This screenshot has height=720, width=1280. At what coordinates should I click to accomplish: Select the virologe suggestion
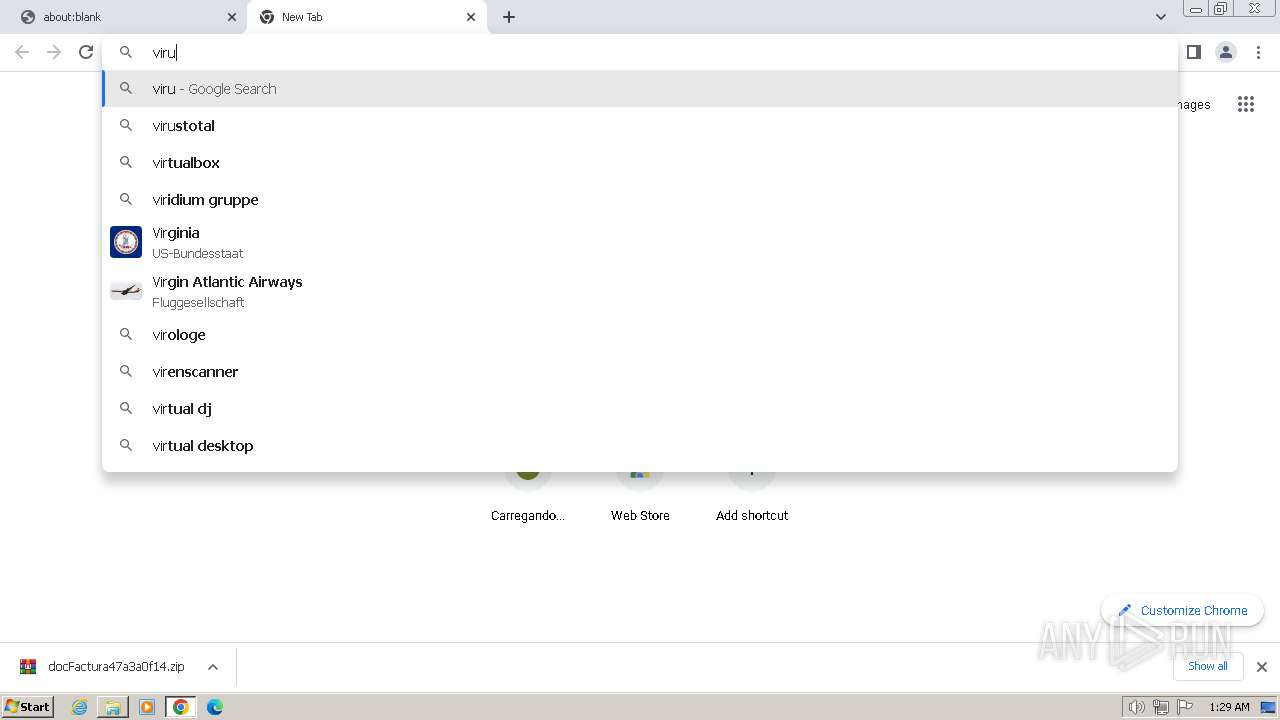[640, 335]
